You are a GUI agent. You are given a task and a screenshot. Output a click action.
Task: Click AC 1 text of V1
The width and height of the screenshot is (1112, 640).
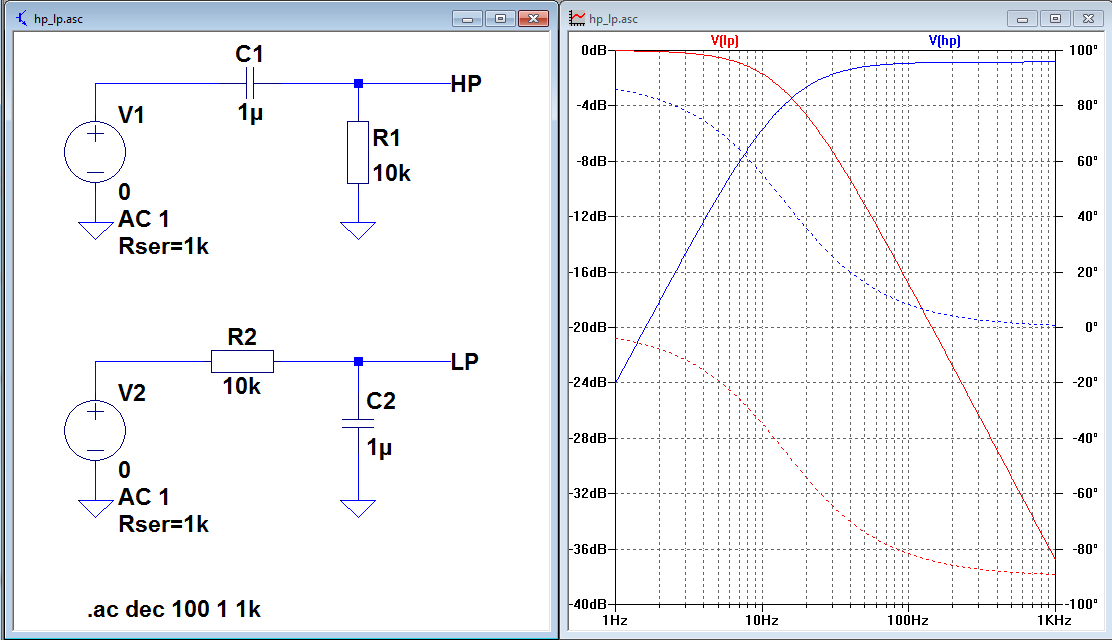(x=144, y=219)
